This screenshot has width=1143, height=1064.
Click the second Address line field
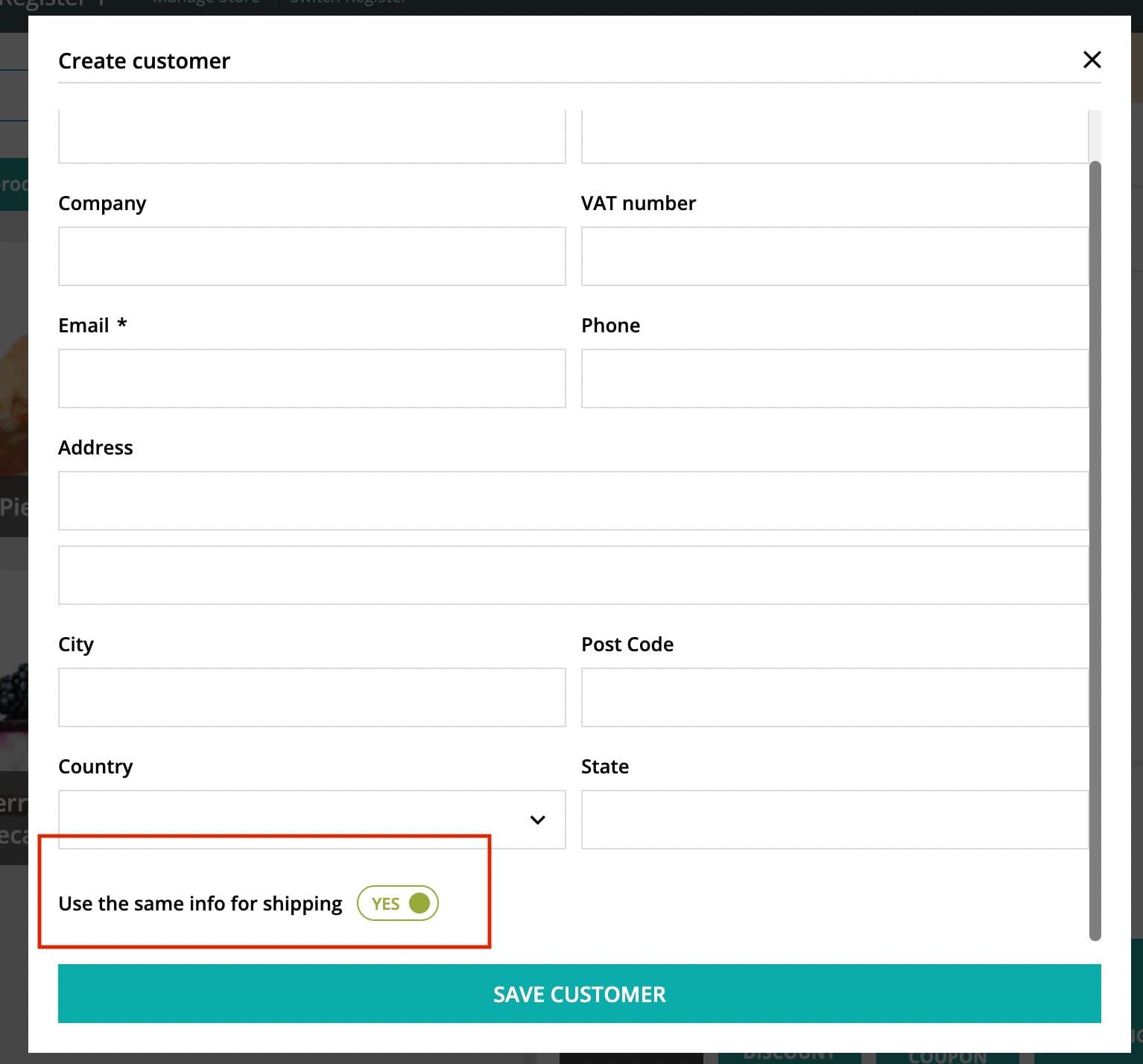coord(573,575)
